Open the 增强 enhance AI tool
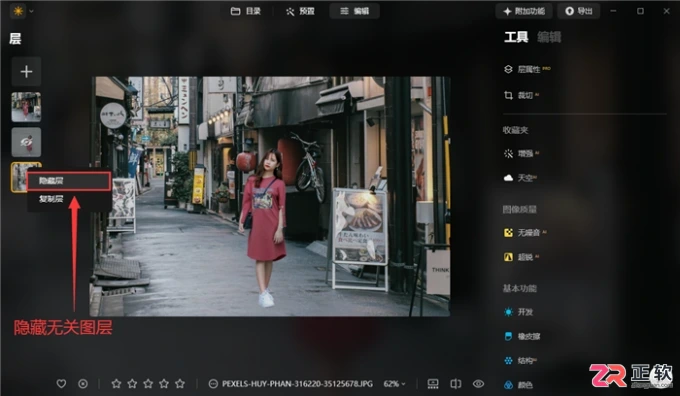 click(x=521, y=154)
